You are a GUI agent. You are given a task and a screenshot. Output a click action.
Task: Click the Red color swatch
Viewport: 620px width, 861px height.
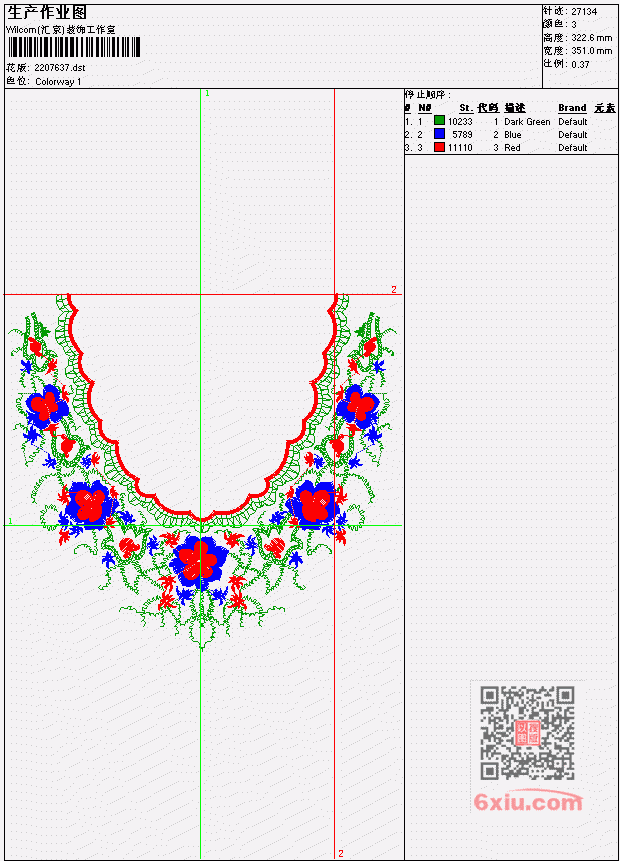tap(439, 147)
